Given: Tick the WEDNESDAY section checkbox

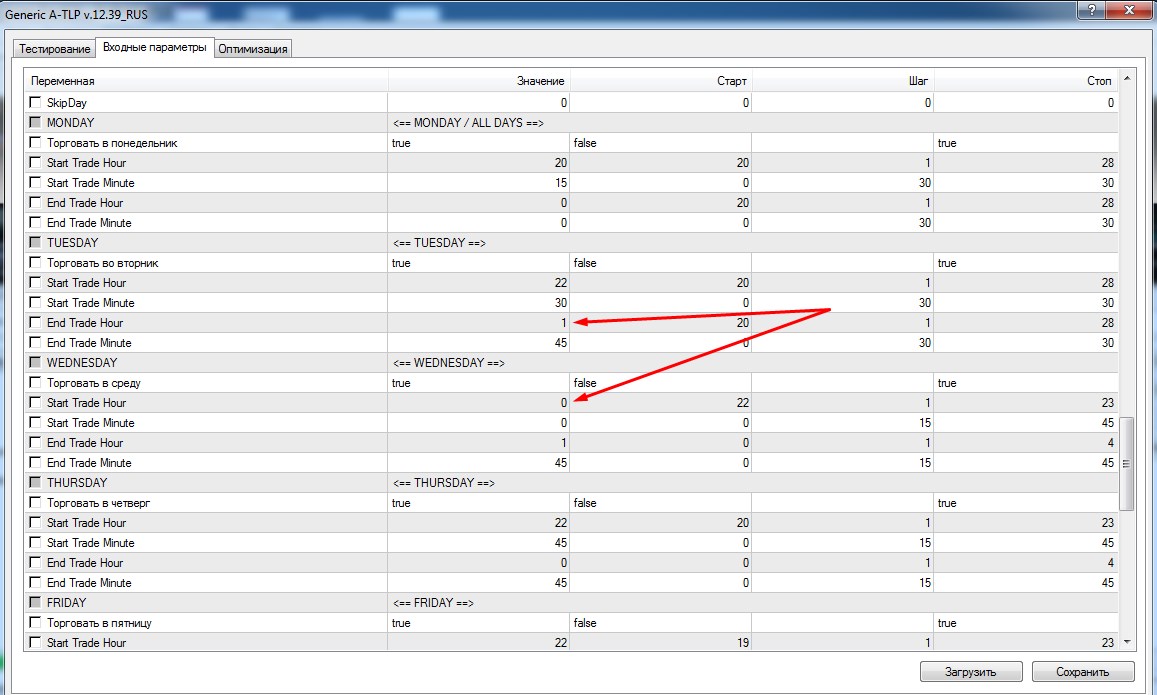Looking at the screenshot, I should [35, 362].
